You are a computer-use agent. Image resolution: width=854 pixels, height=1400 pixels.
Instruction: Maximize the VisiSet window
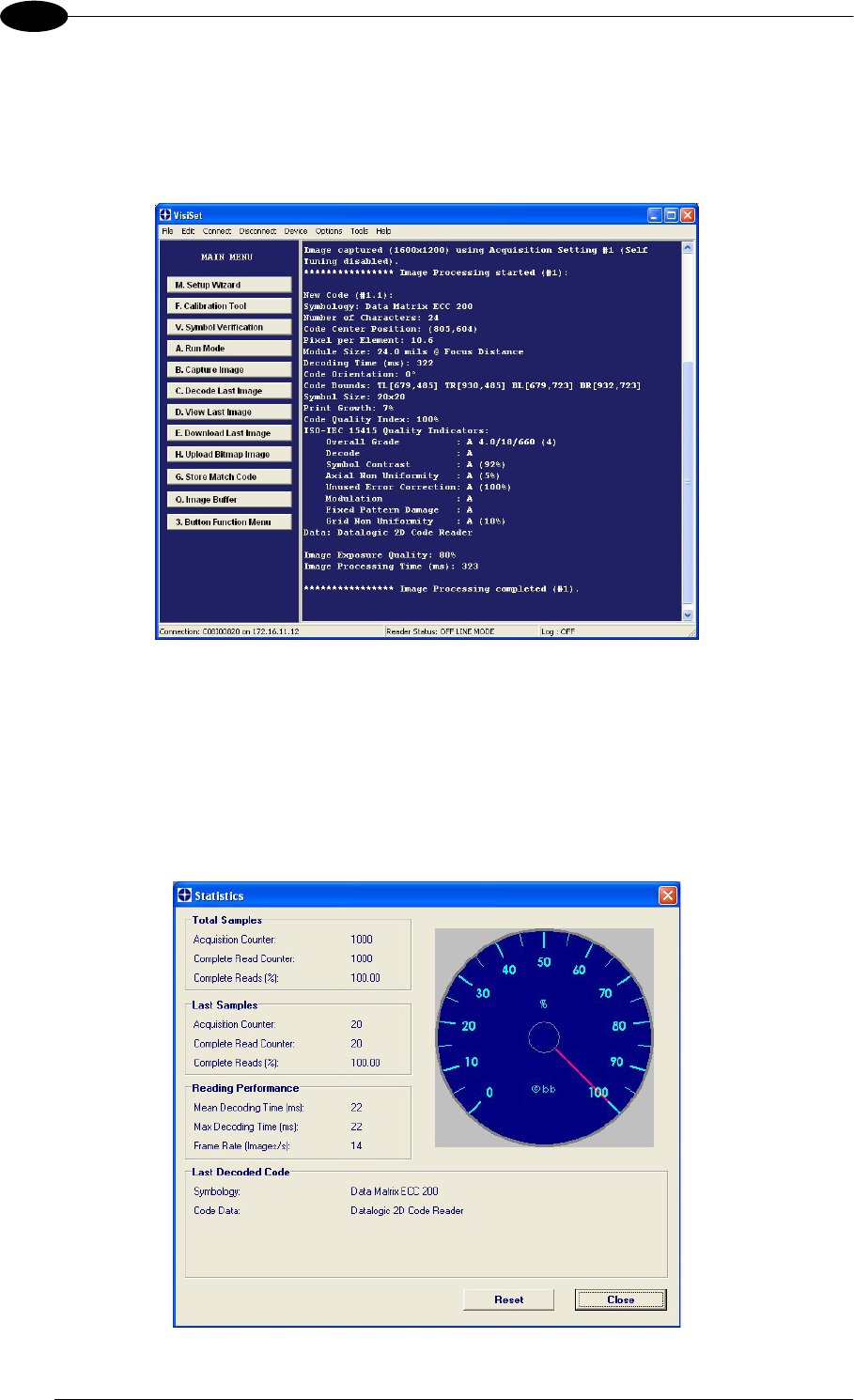671,215
